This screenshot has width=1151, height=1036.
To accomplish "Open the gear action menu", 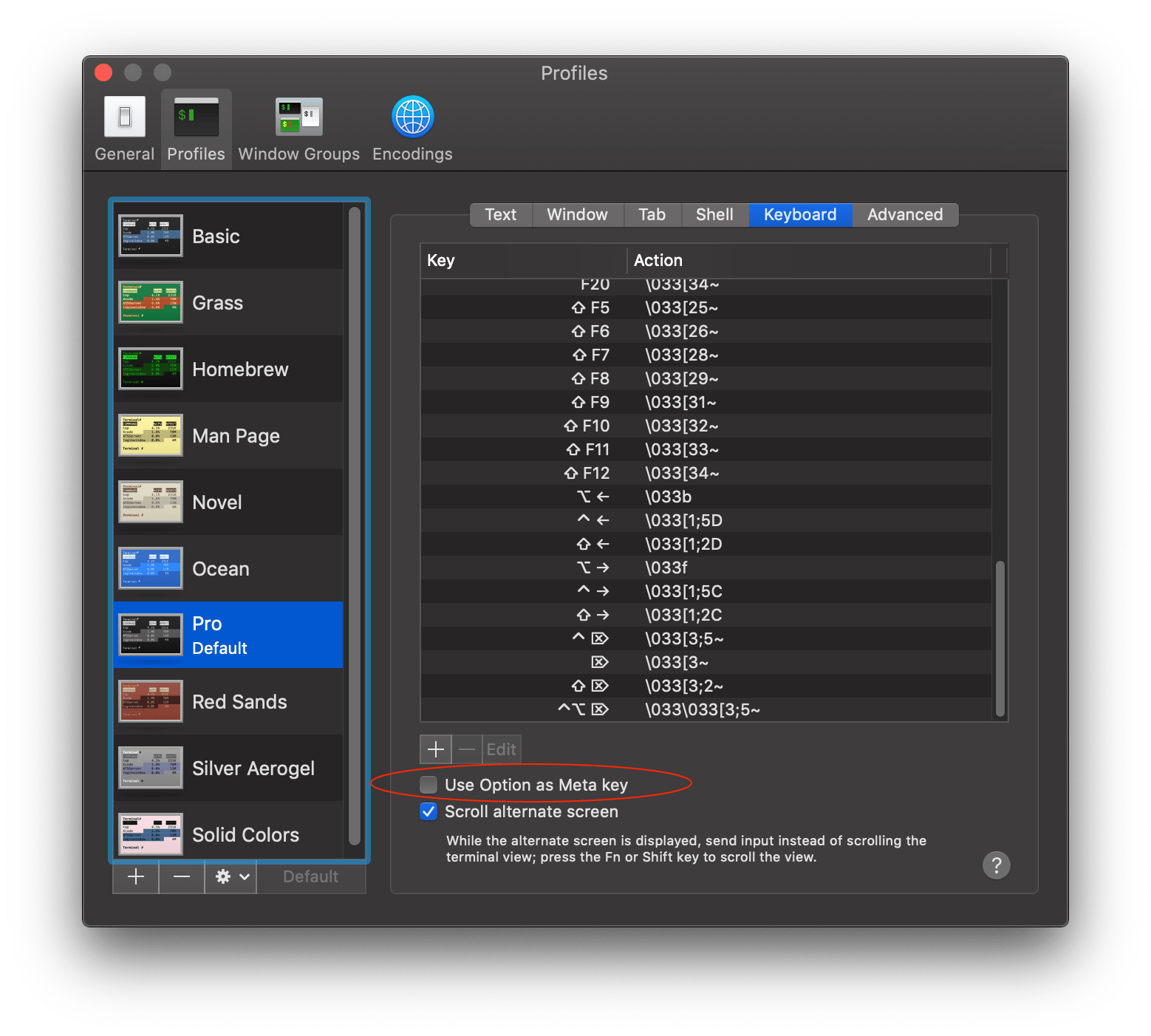I will coord(230,876).
